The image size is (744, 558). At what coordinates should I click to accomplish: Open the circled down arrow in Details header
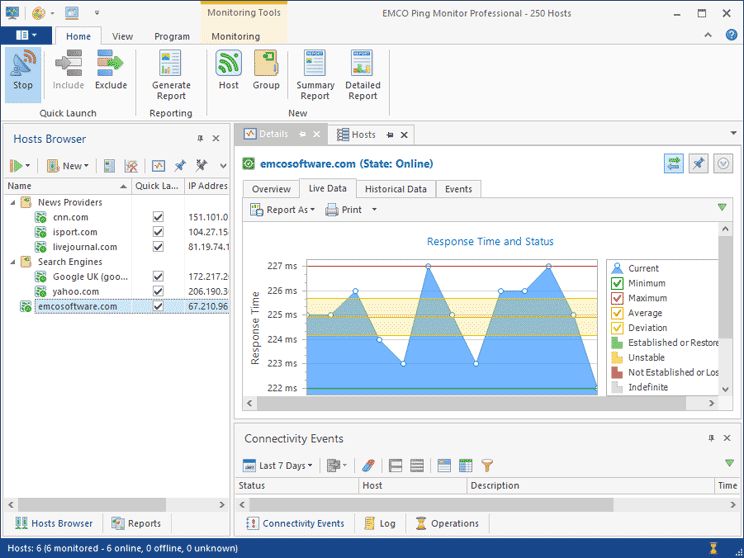pyautogui.click(x=723, y=164)
